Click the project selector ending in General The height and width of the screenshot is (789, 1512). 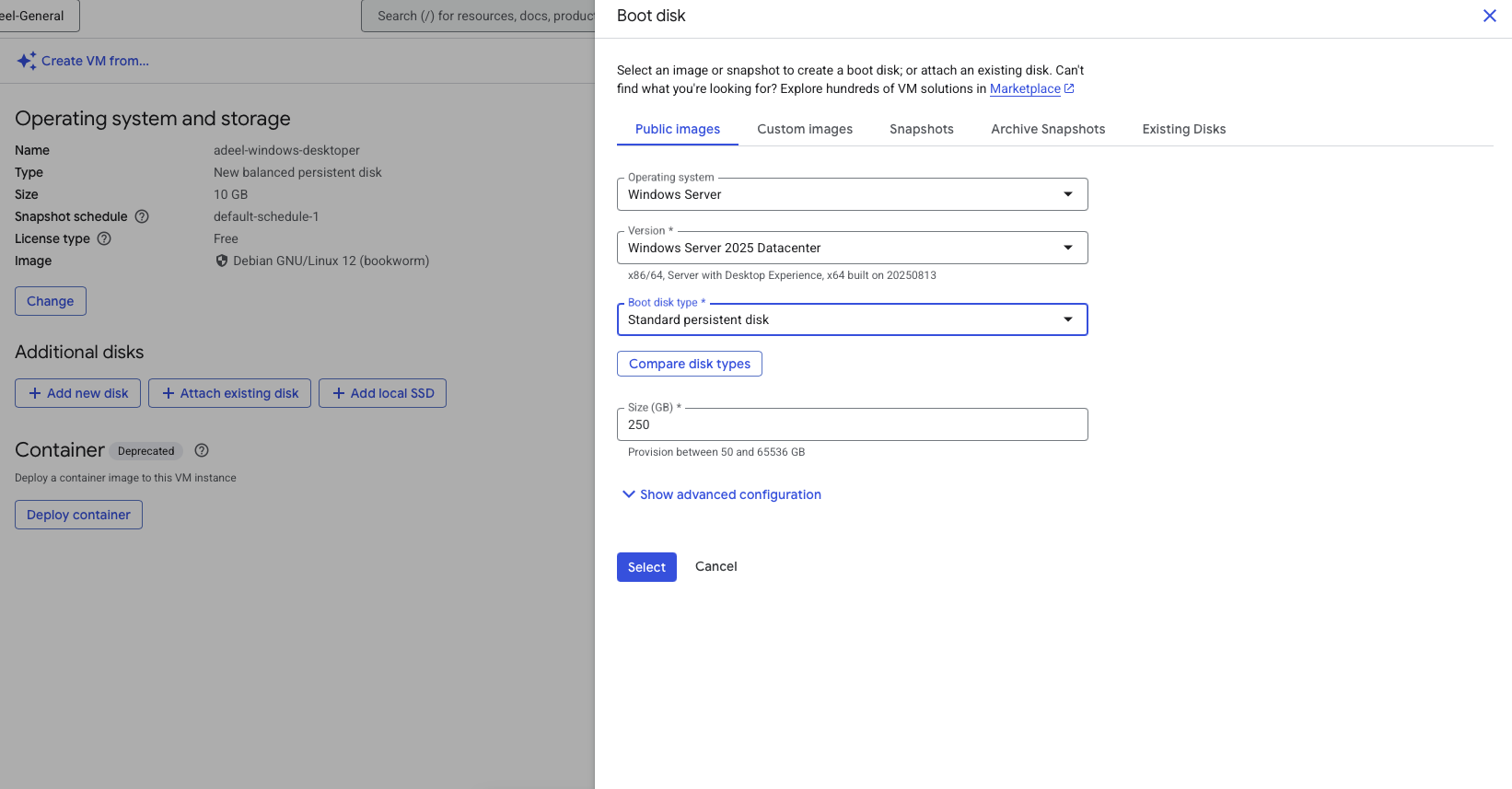pyautogui.click(x=40, y=16)
